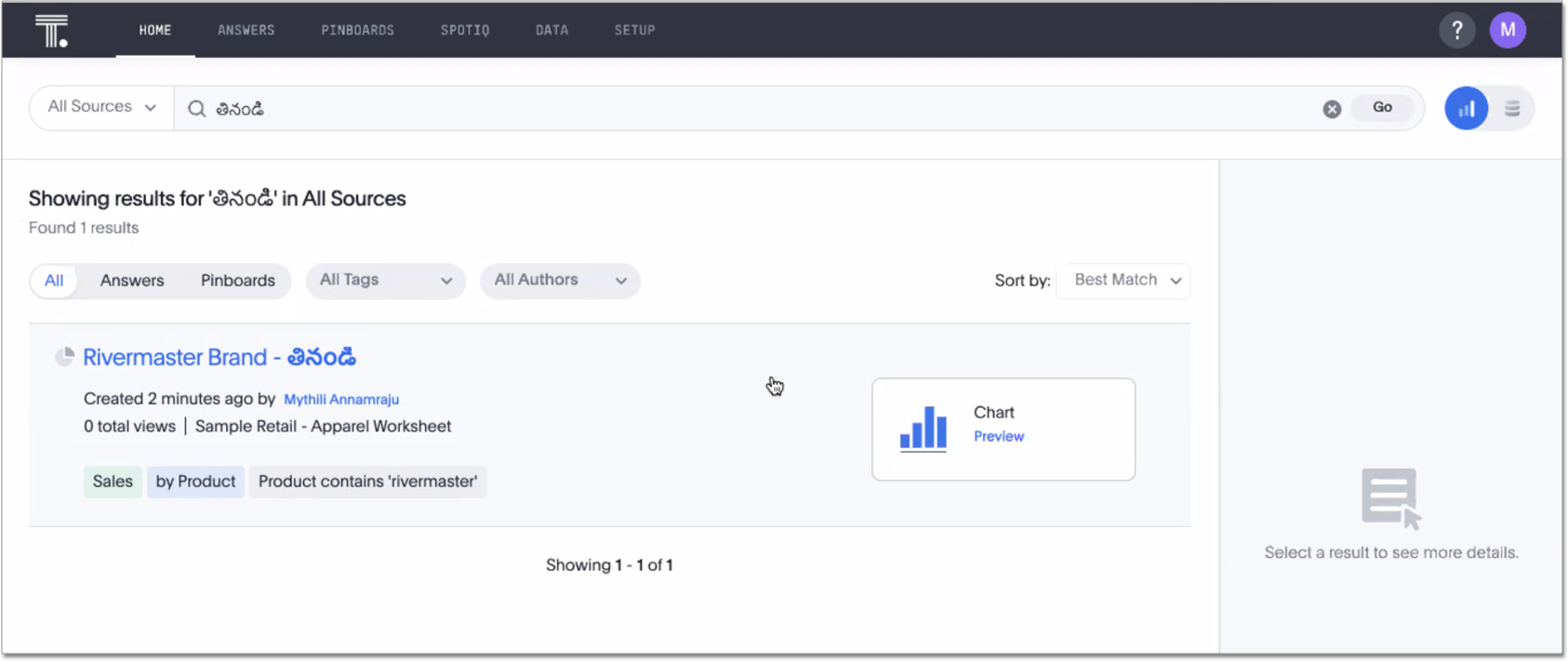
Task: Click inside the search input field
Action: coord(744,109)
